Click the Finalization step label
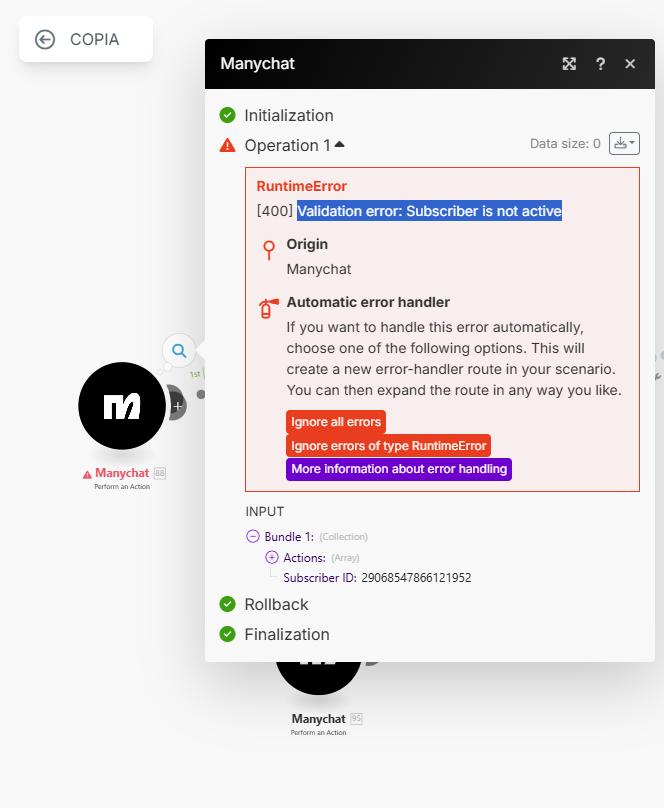 tap(287, 634)
